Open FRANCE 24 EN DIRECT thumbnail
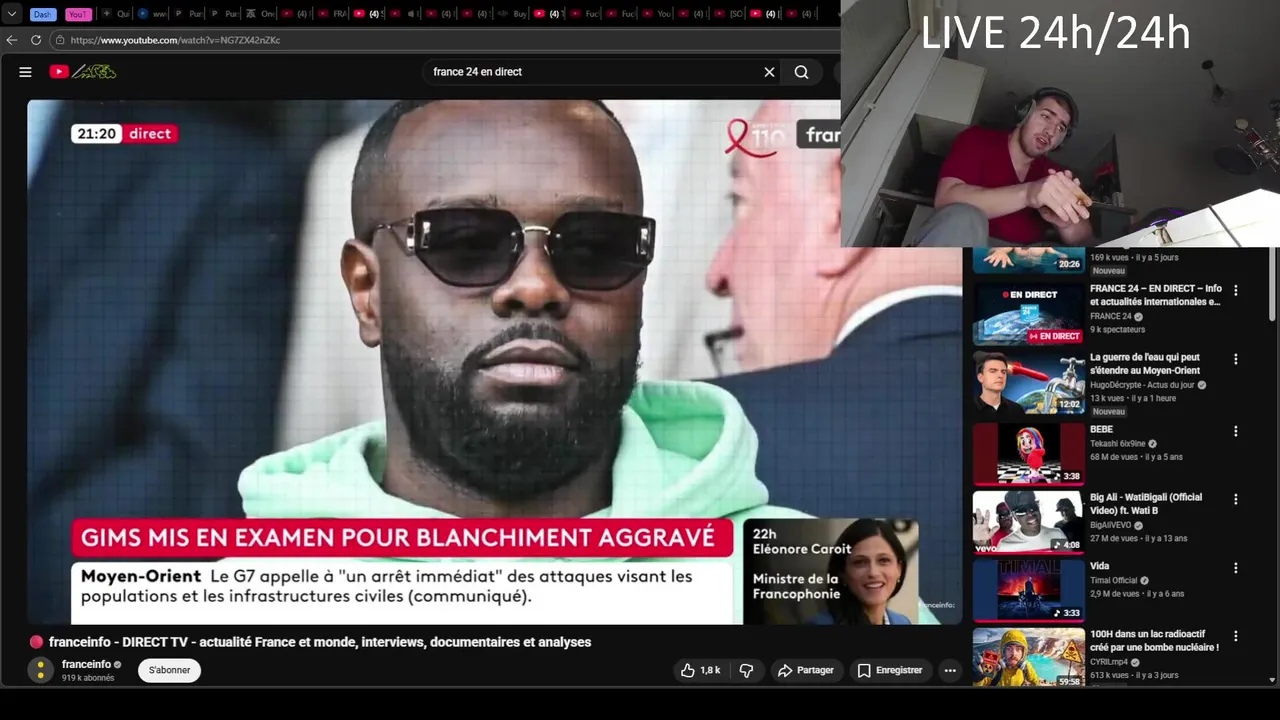The height and width of the screenshot is (720, 1280). click(1028, 314)
